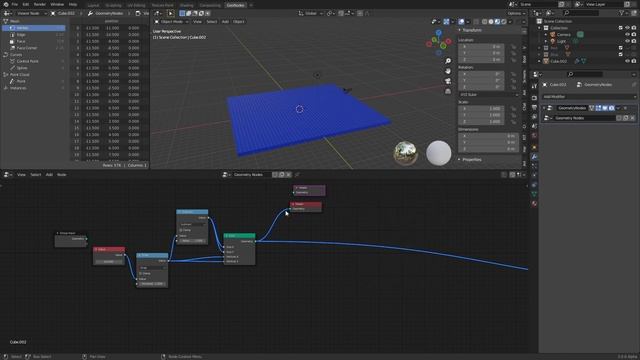Open the XYZ Euler rotation mode dropdown
The width and height of the screenshot is (640, 360).
tap(488, 94)
